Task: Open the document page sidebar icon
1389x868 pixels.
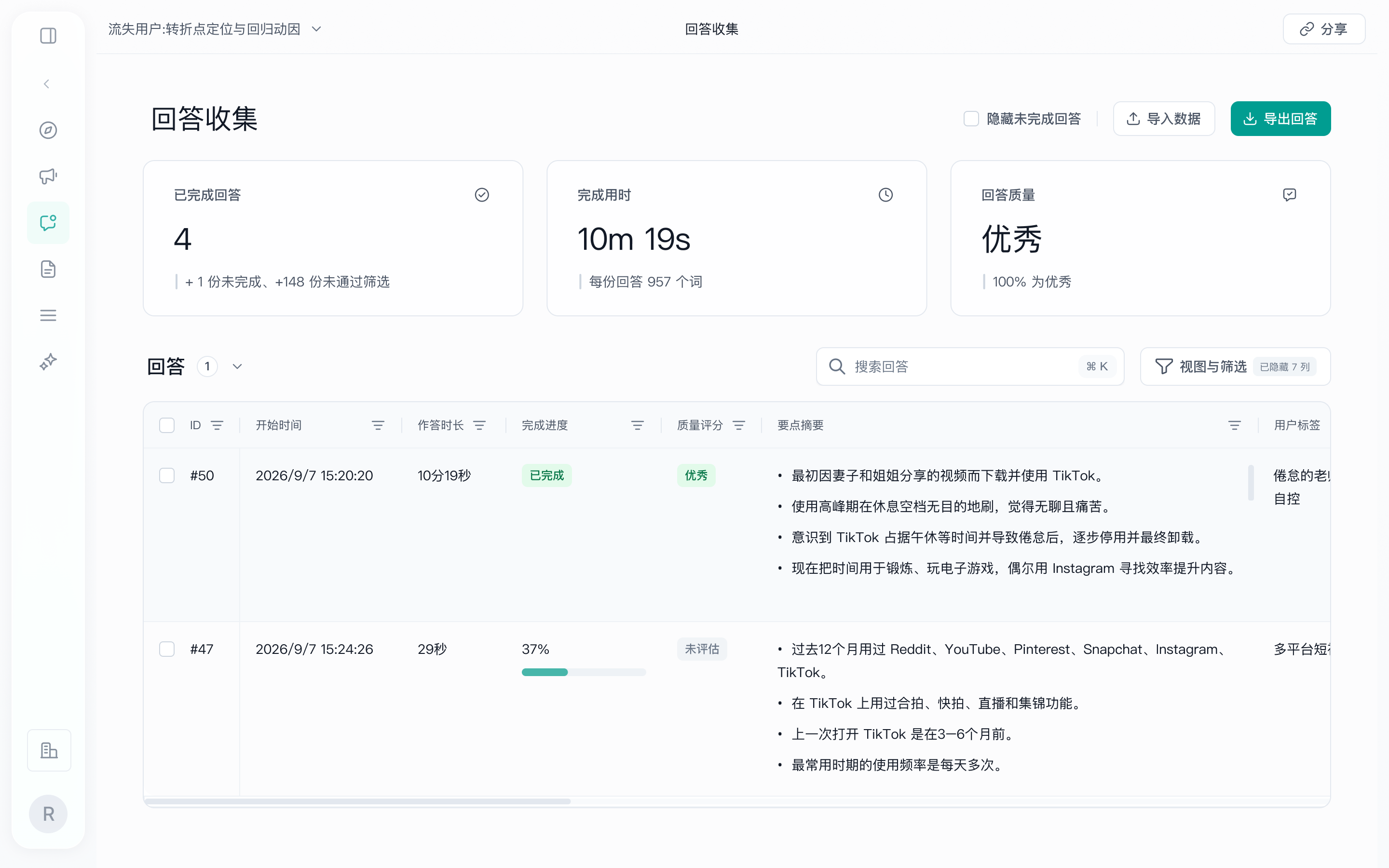Action: point(48,269)
